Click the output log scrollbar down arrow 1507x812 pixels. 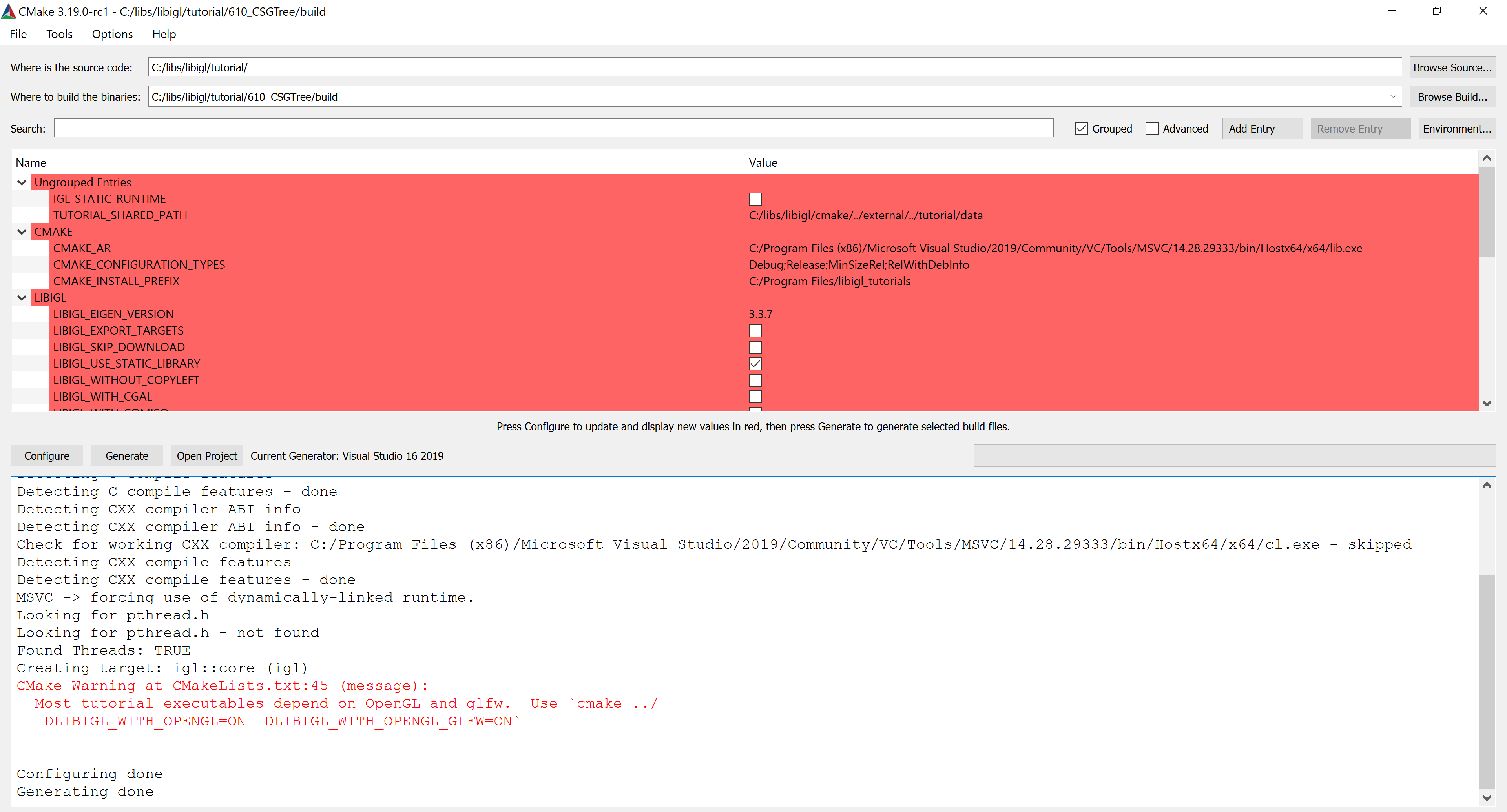(1487, 797)
